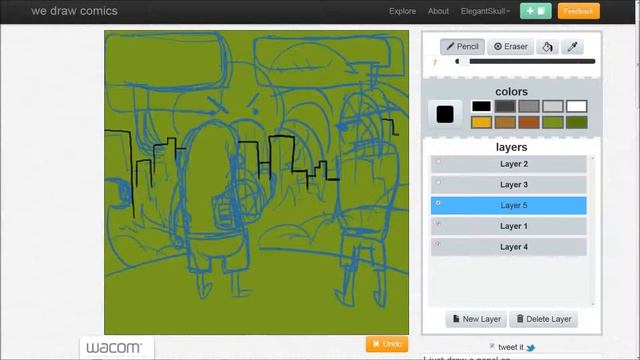Click the green new comic button
640x360 pixels.
coord(536,11)
